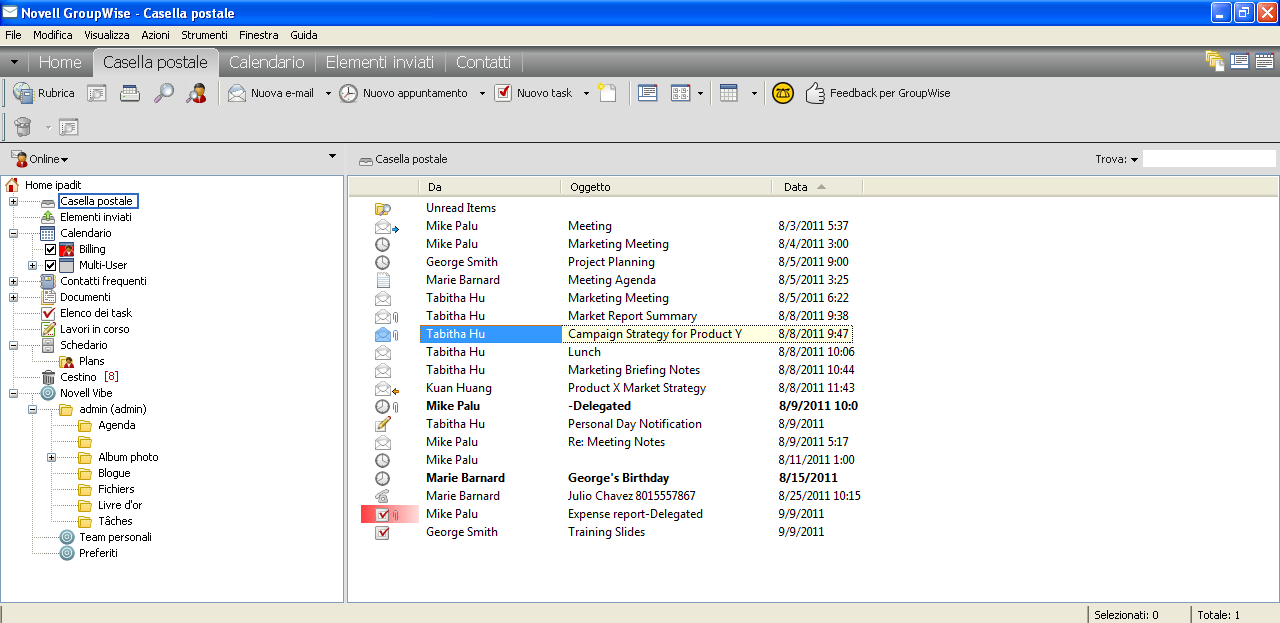Screen dimensions: 1280x623
Task: Uncheck the Multi-User calendar checkbox
Action: tap(51, 265)
